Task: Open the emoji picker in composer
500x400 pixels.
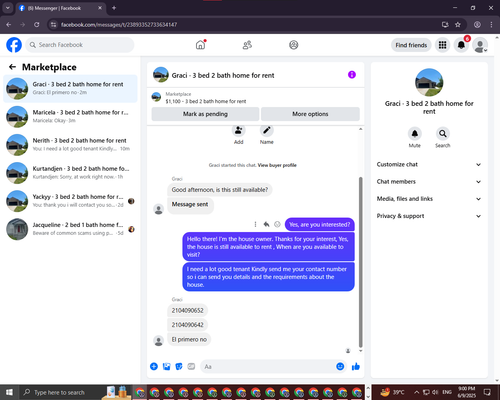Action: pyautogui.click(x=340, y=367)
